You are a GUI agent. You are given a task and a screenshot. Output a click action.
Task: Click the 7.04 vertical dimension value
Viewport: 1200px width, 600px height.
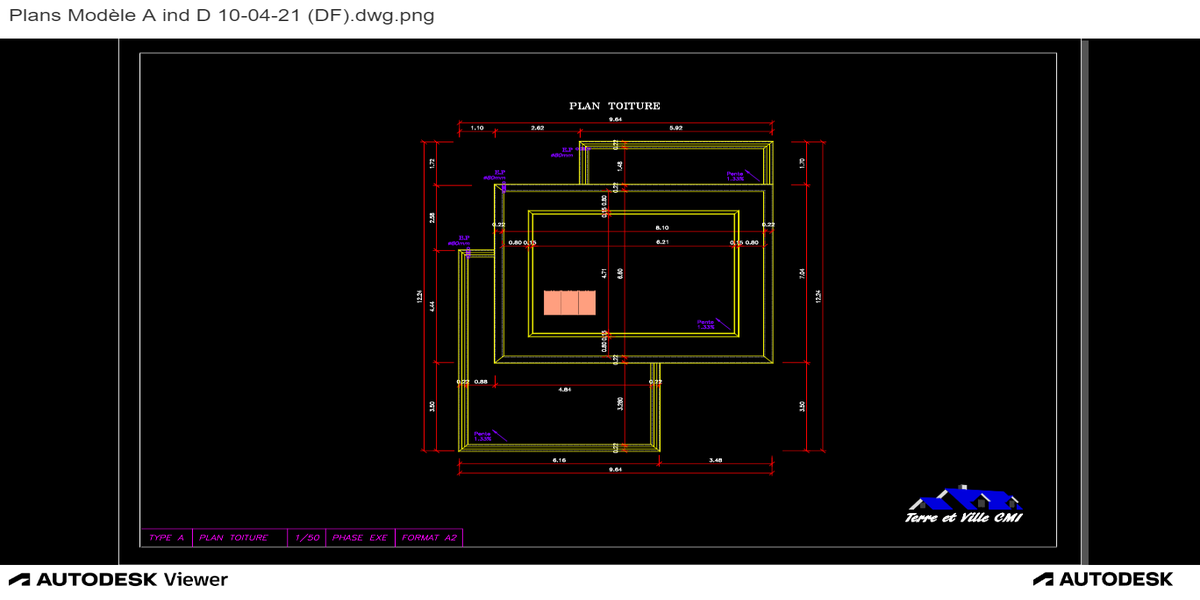[x=803, y=272]
